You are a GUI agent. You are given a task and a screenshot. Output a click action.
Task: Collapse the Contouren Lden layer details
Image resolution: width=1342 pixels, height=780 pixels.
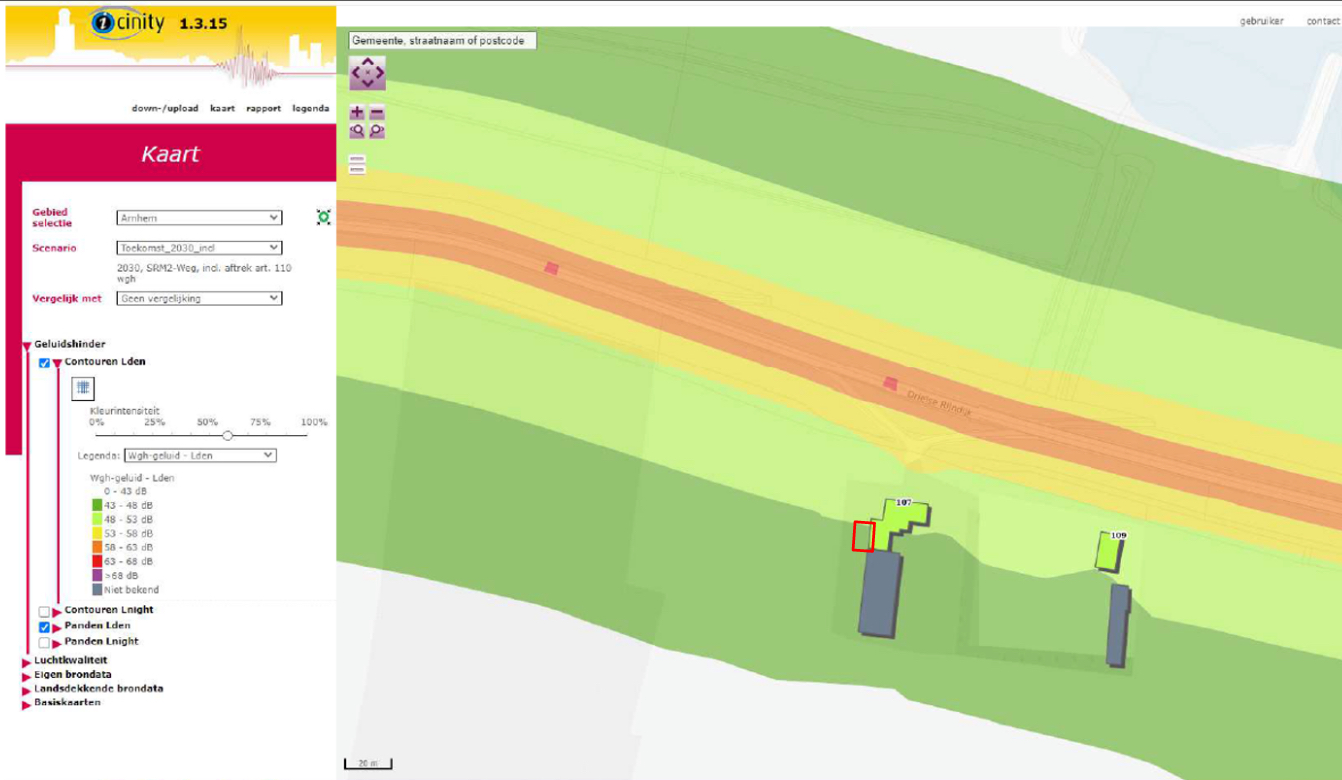point(57,363)
